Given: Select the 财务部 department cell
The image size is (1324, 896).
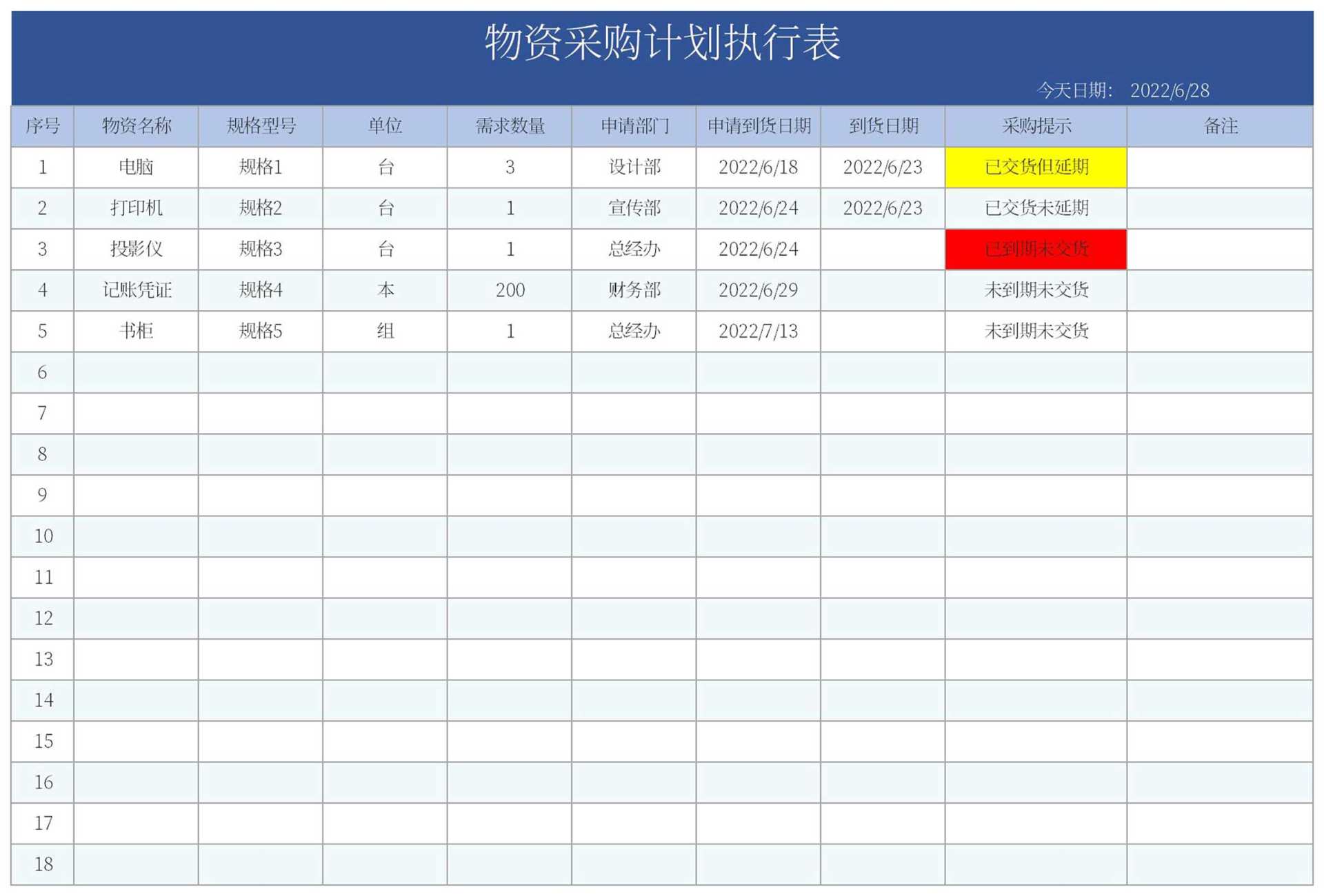Looking at the screenshot, I should pos(634,290).
